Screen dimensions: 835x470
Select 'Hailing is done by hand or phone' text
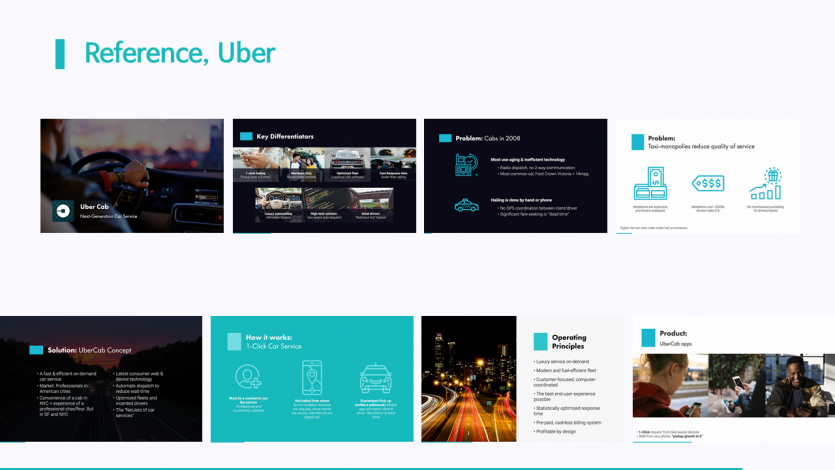pos(521,200)
